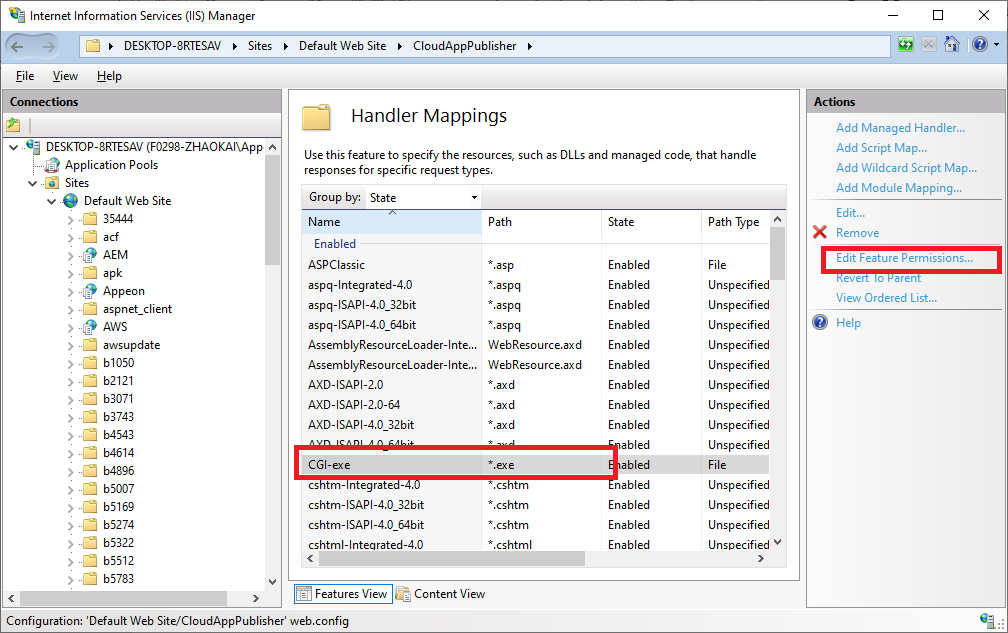Open the View menu
This screenshot has height=633, width=1008.
pyautogui.click(x=65, y=76)
